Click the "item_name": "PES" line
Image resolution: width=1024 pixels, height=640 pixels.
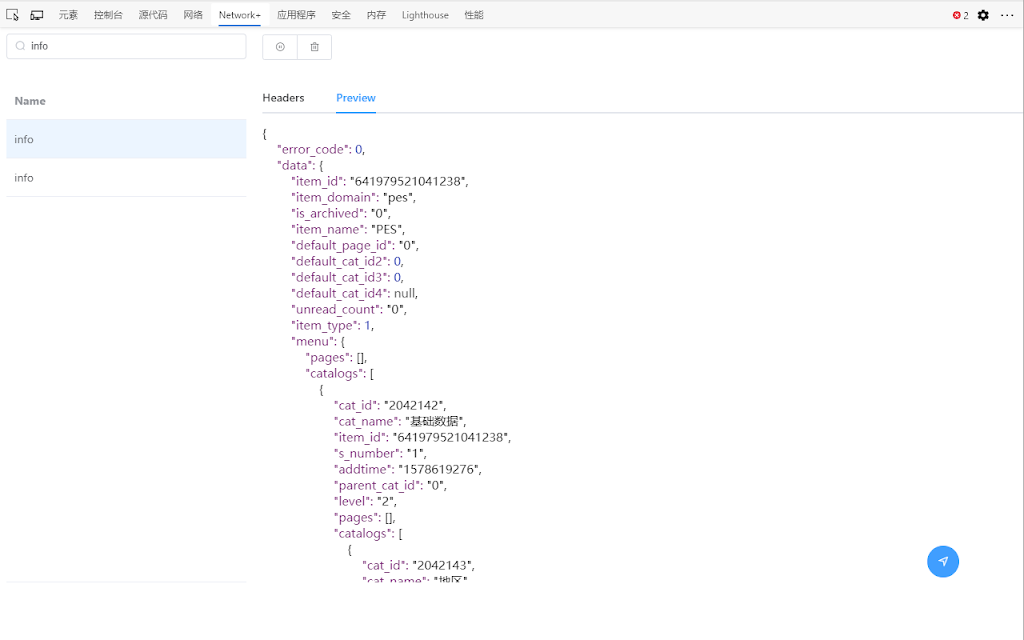pos(348,229)
